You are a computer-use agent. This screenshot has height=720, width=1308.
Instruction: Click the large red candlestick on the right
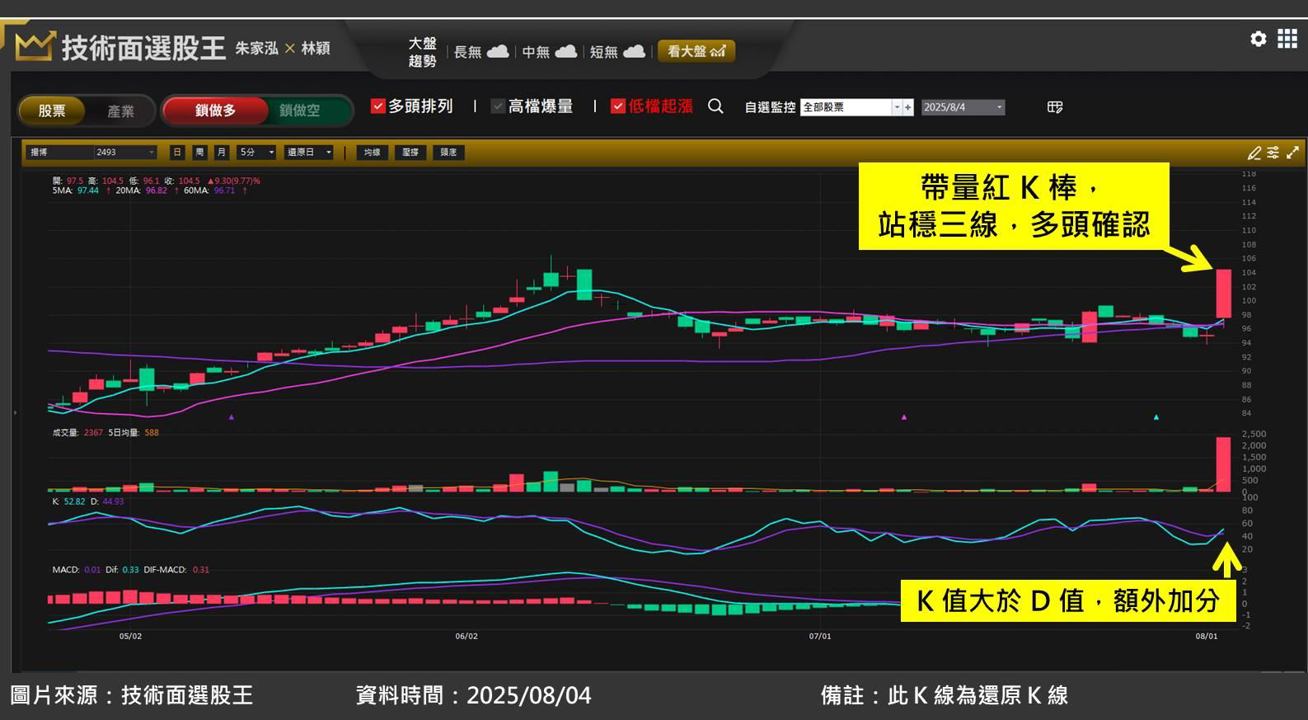click(1223, 293)
